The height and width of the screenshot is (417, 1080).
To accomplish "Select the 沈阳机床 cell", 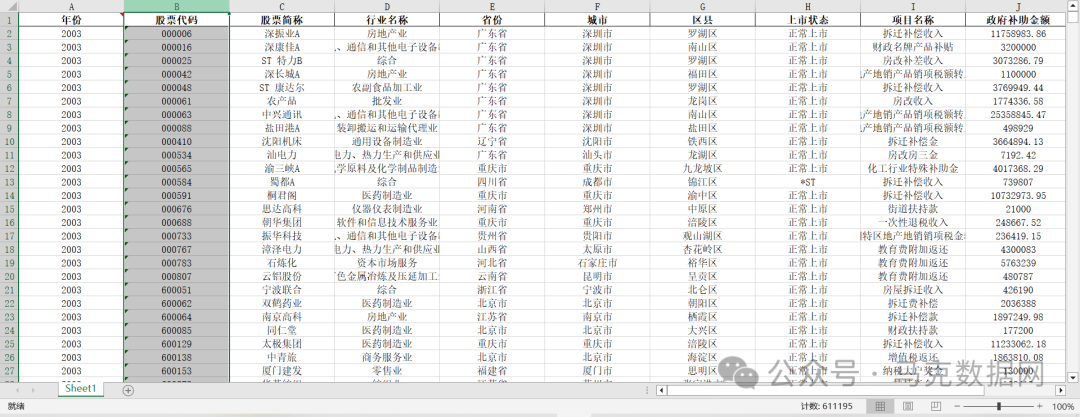I will tap(282, 141).
